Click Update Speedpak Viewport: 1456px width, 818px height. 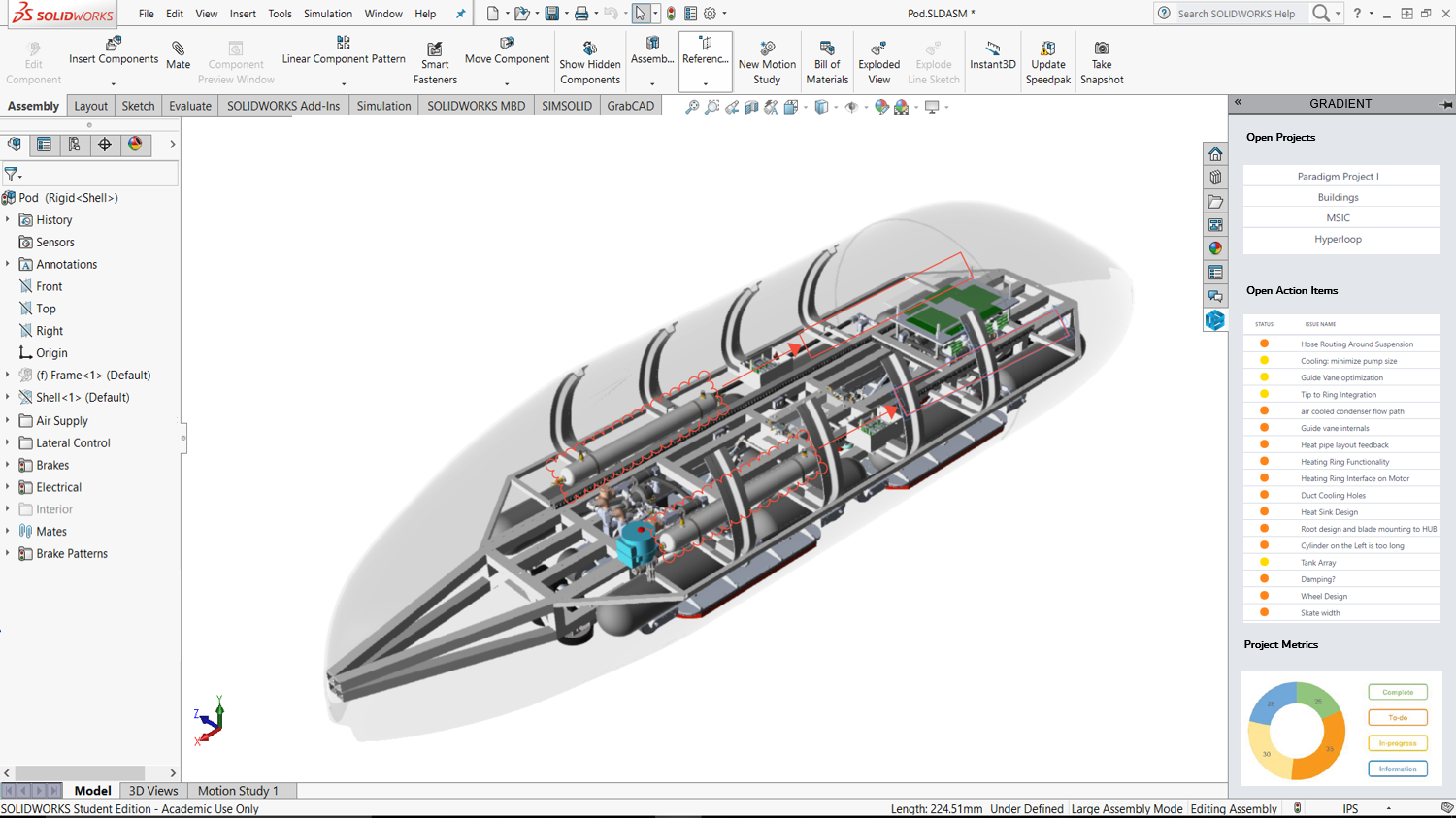coord(1048,63)
